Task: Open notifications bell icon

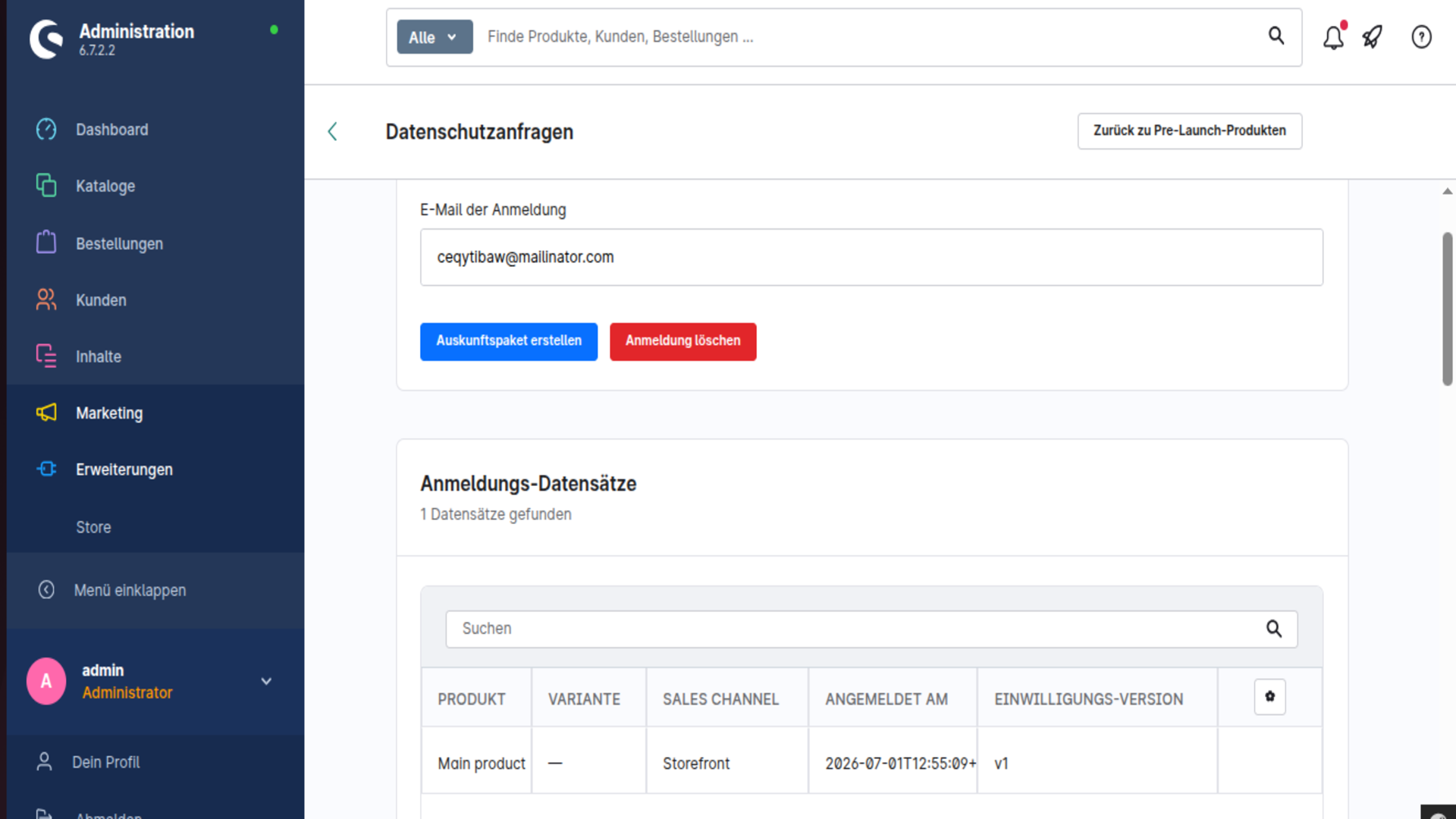Action: (1333, 36)
